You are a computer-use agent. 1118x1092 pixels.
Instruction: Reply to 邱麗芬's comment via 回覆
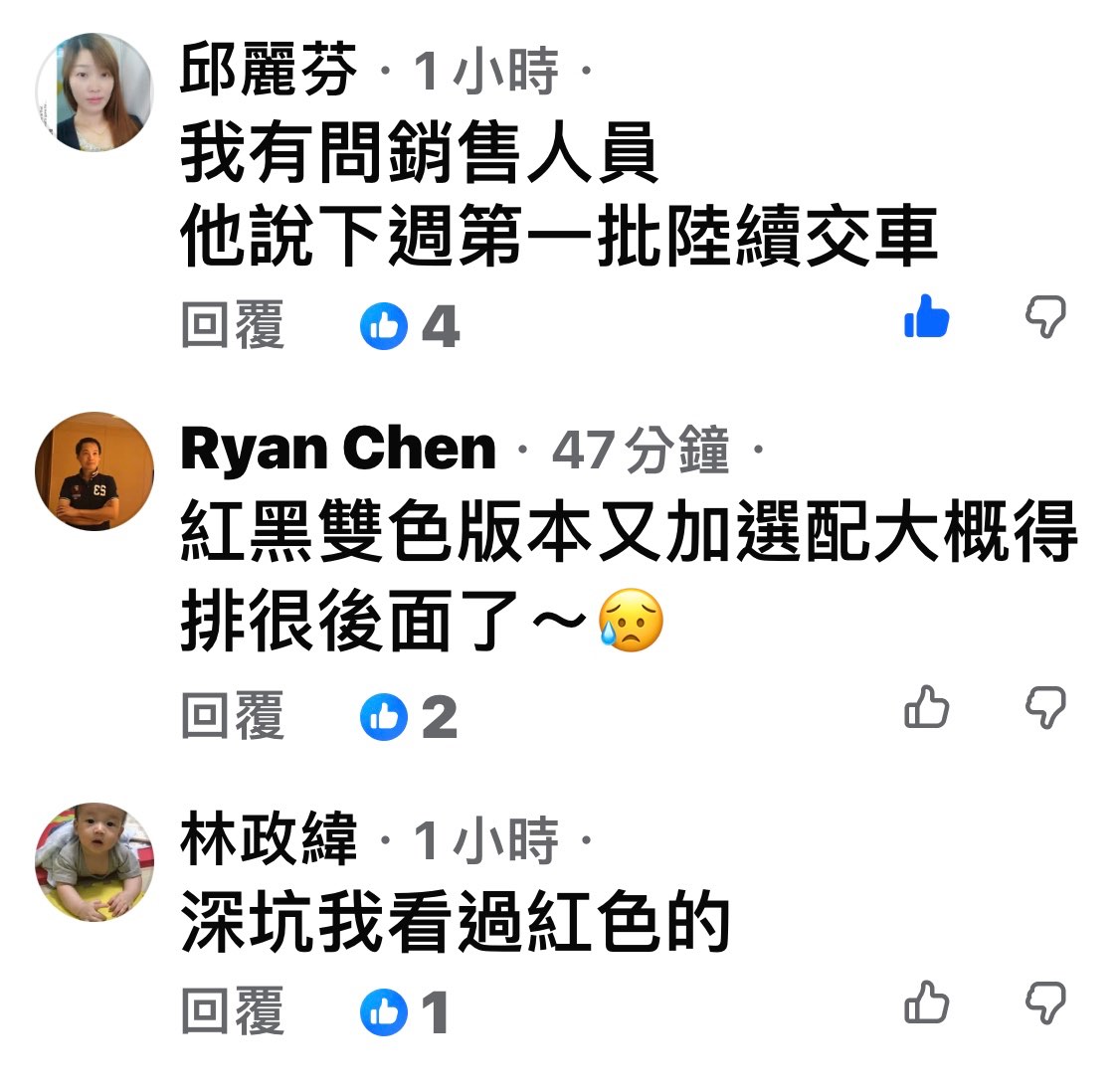pyautogui.click(x=233, y=325)
